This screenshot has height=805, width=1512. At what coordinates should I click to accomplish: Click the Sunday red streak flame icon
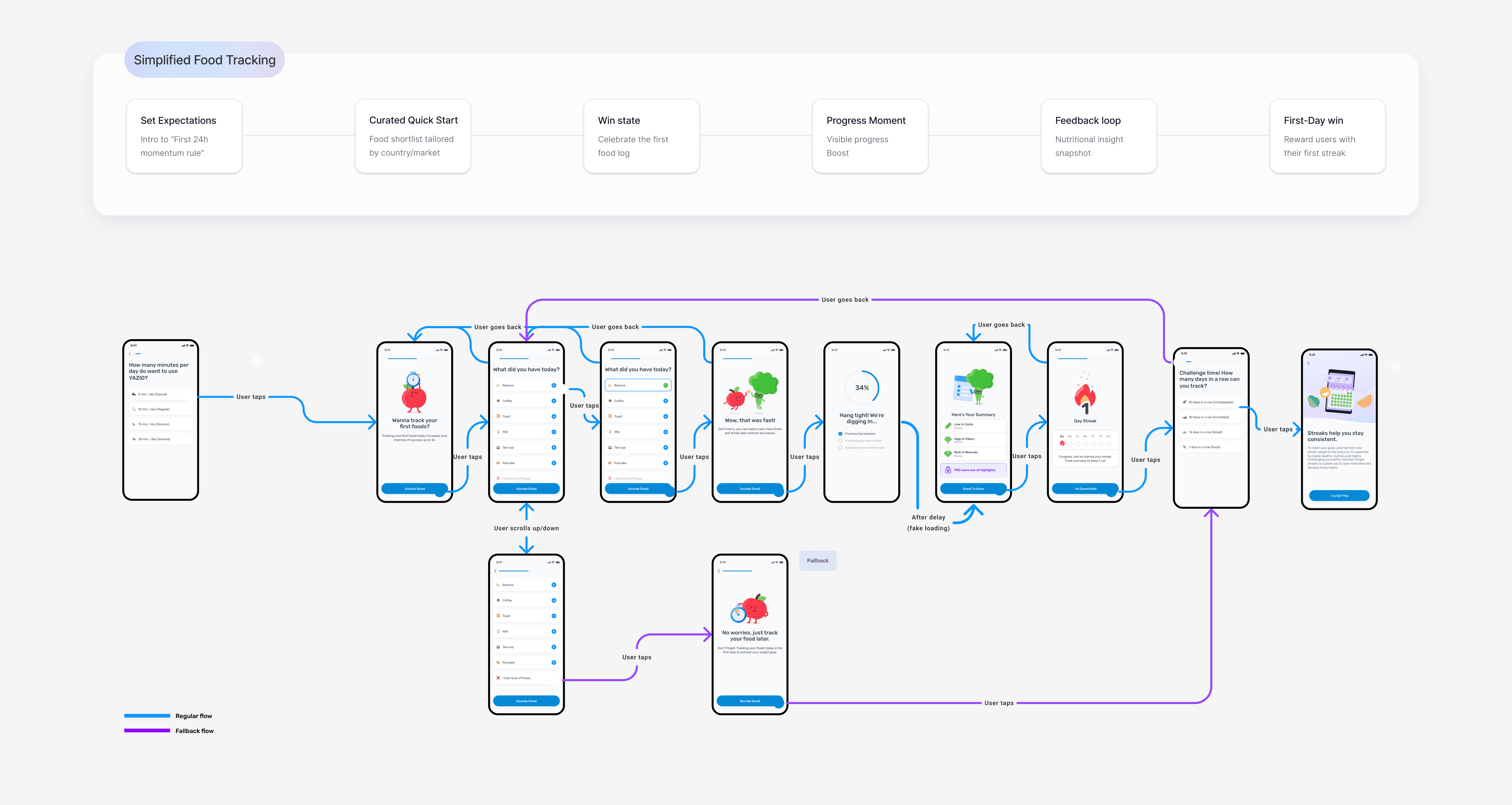point(1062,443)
